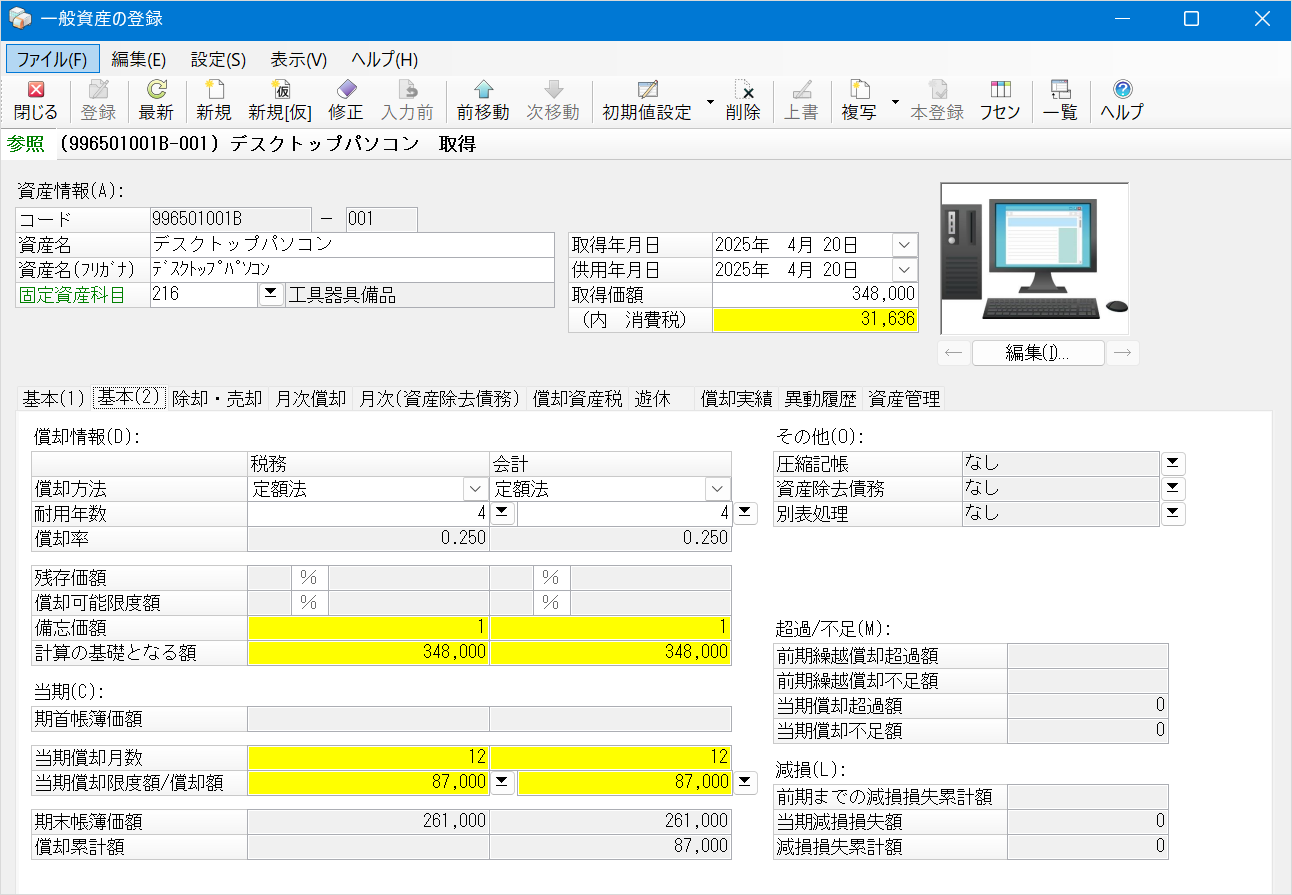This screenshot has height=895, width=1292.
Task: Open 会計 当期償却額 dropdown button
Action: (745, 782)
